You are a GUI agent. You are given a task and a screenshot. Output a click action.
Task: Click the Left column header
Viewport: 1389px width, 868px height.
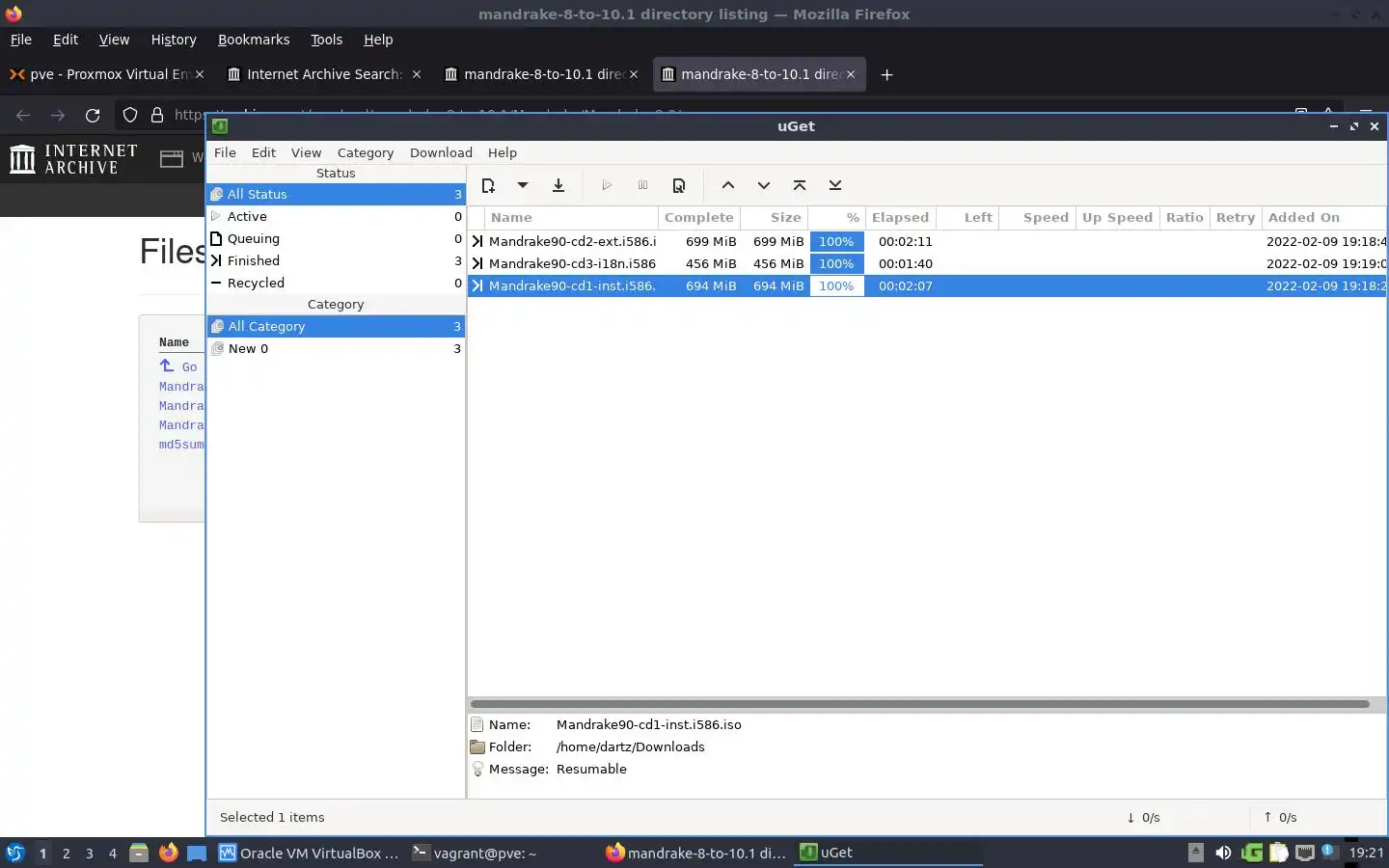click(x=967, y=217)
